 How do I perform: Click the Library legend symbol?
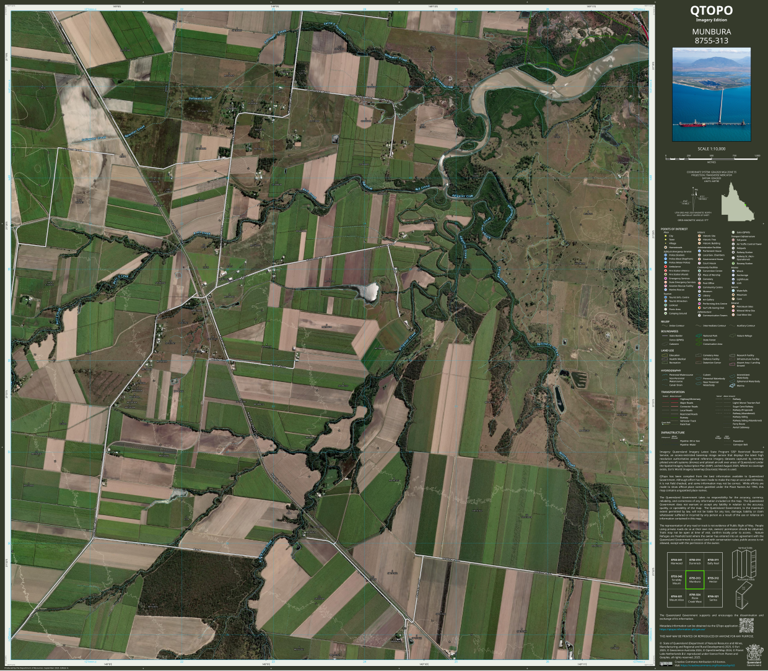coord(699,295)
